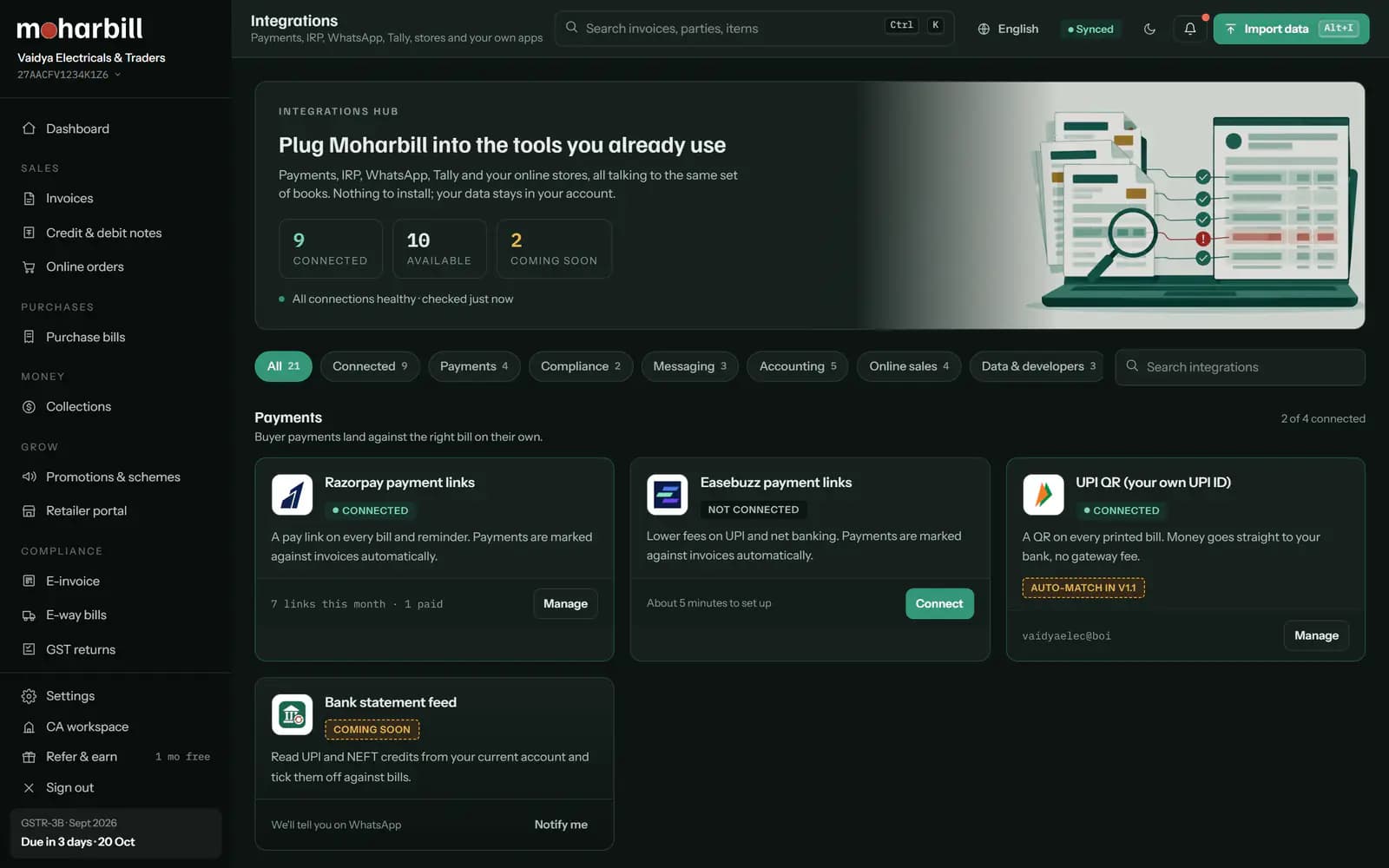
Task: Click Manage on the Razorpay card
Action: click(565, 603)
